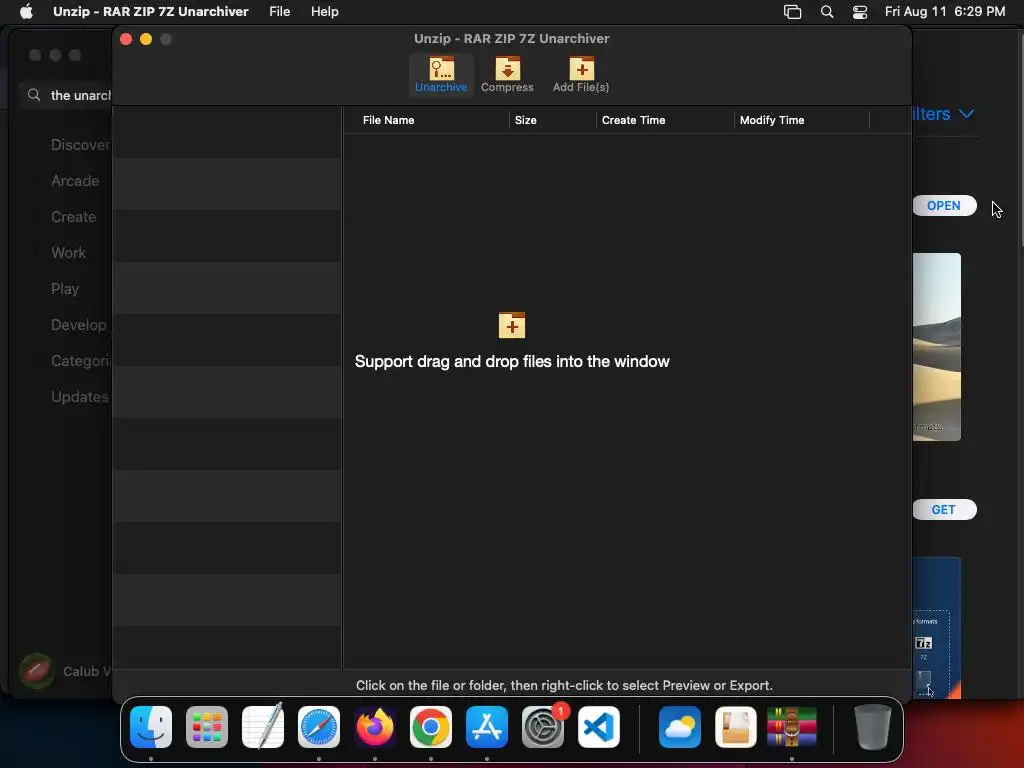Select Updates in App Store sidebar
Image resolution: width=1024 pixels, height=768 pixels.
(x=80, y=396)
